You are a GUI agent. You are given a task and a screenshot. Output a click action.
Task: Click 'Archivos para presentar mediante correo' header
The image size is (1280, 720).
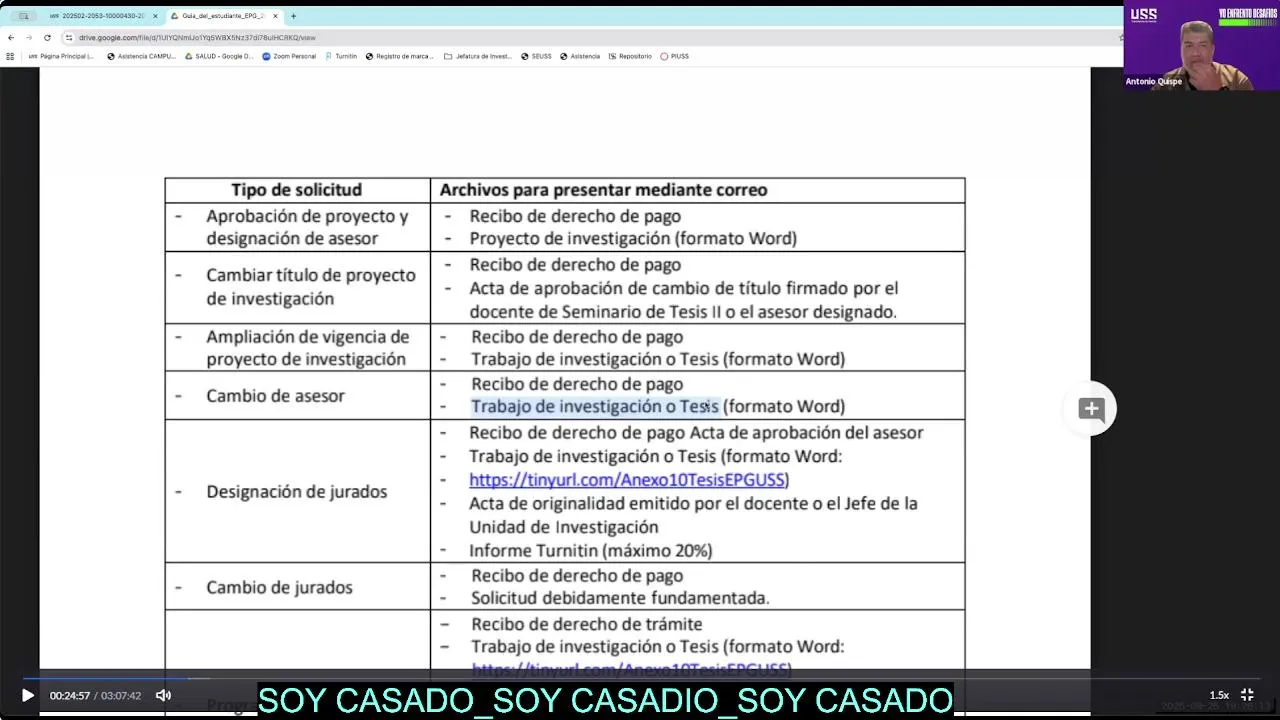point(604,190)
